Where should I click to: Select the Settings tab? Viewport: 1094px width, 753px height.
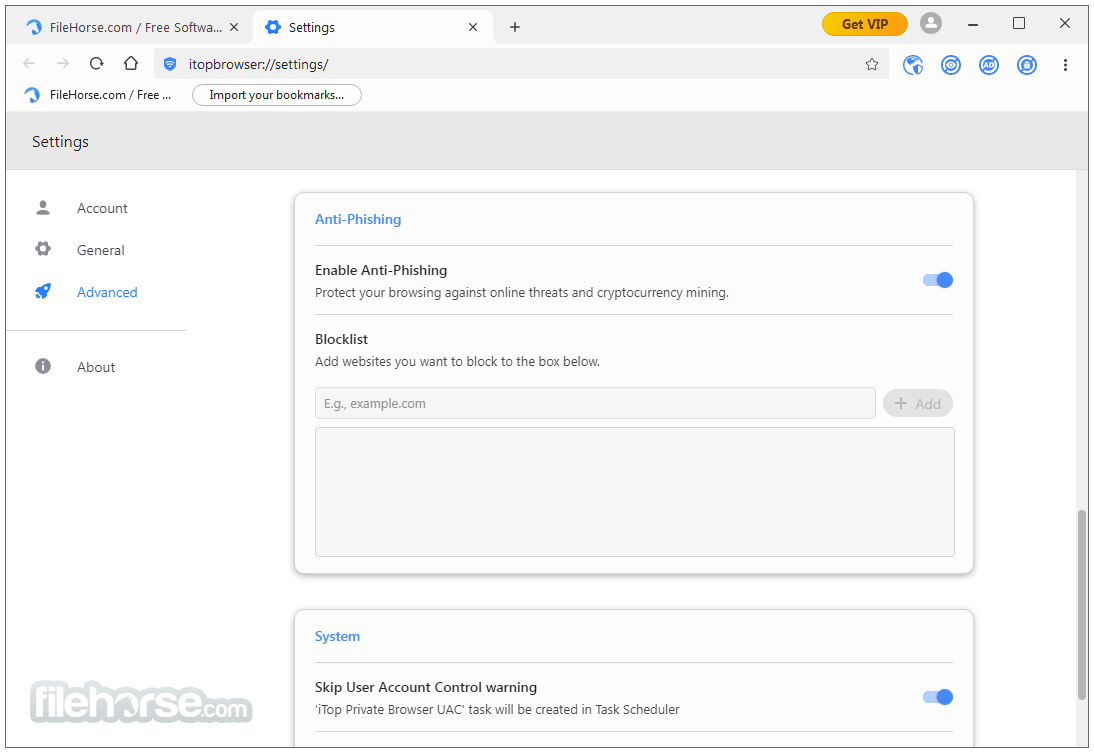pyautogui.click(x=373, y=27)
